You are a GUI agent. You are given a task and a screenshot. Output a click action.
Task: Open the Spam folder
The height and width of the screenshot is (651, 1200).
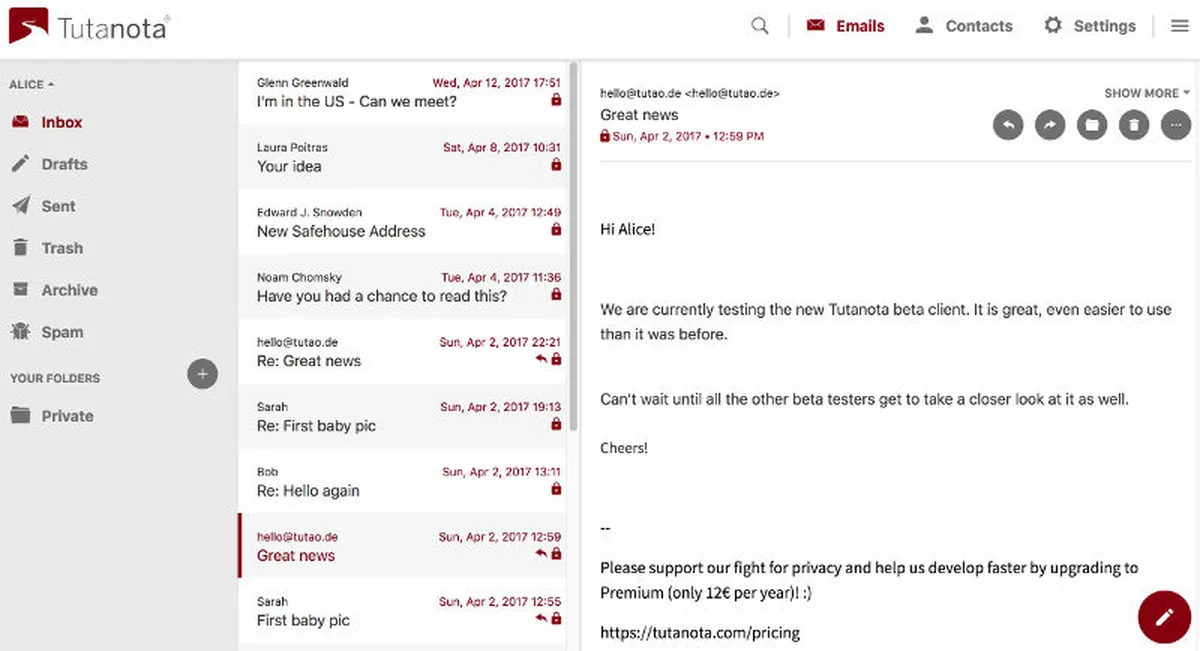click(61, 332)
